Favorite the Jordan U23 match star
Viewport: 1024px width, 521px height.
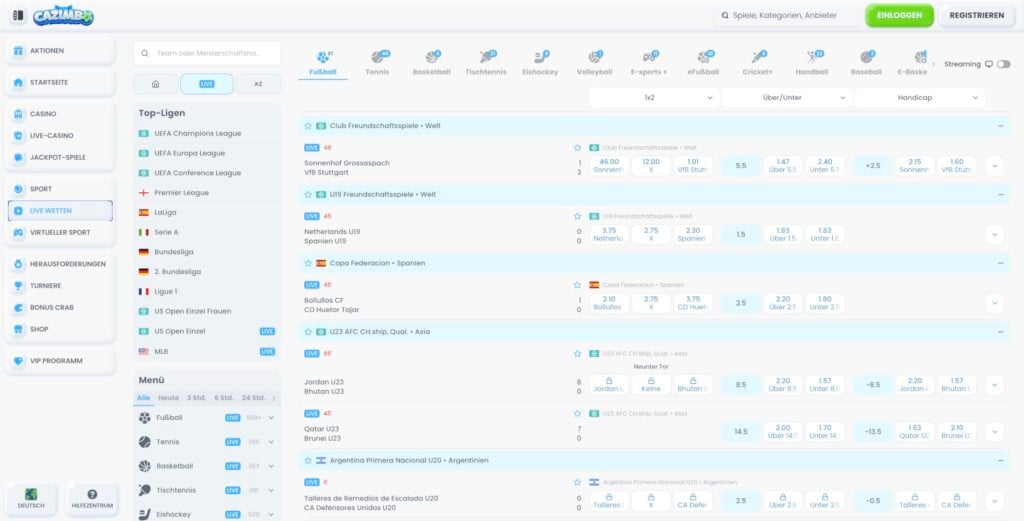pyautogui.click(x=577, y=353)
